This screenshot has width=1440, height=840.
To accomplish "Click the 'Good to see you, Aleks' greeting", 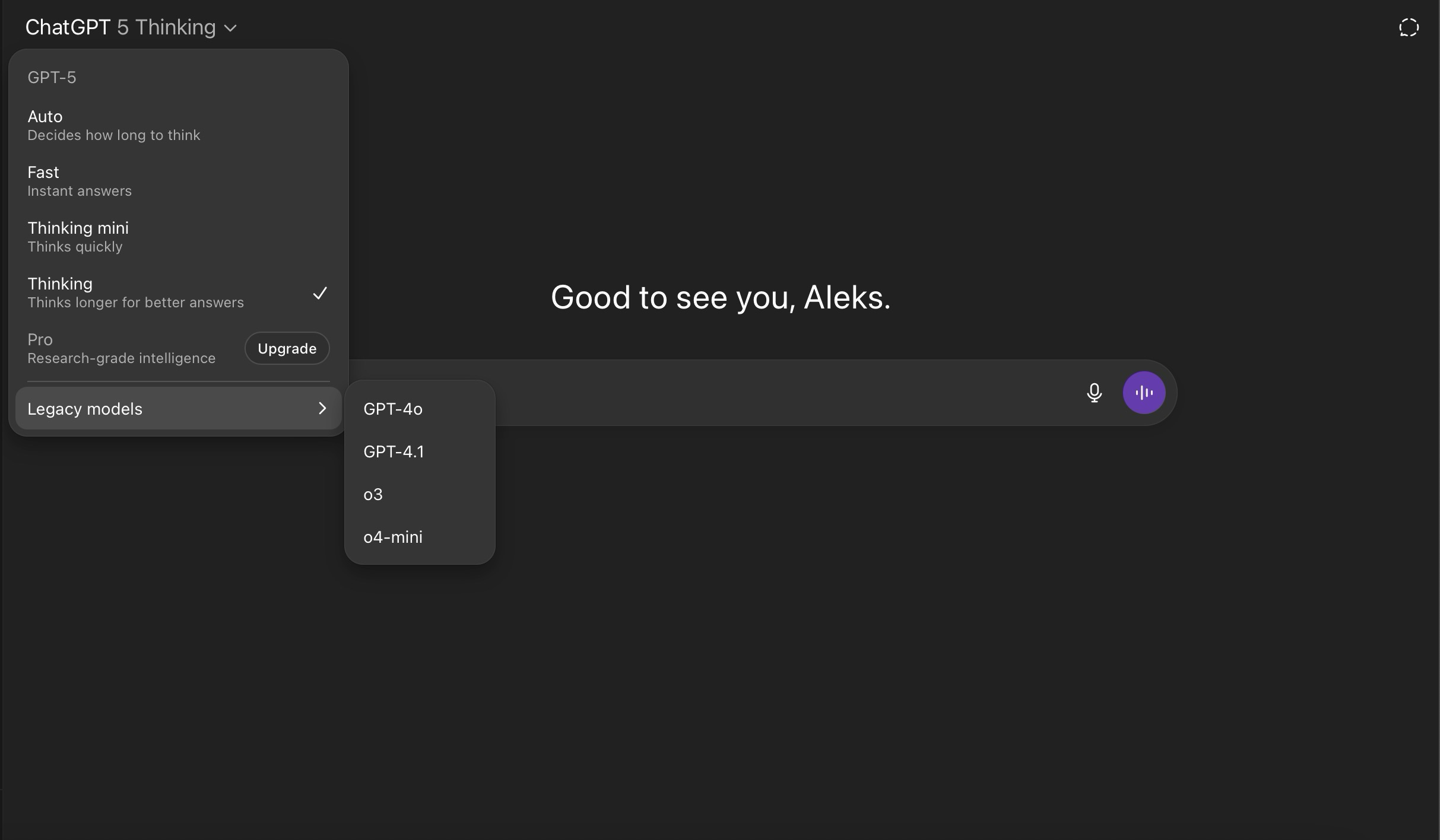I will [x=721, y=297].
